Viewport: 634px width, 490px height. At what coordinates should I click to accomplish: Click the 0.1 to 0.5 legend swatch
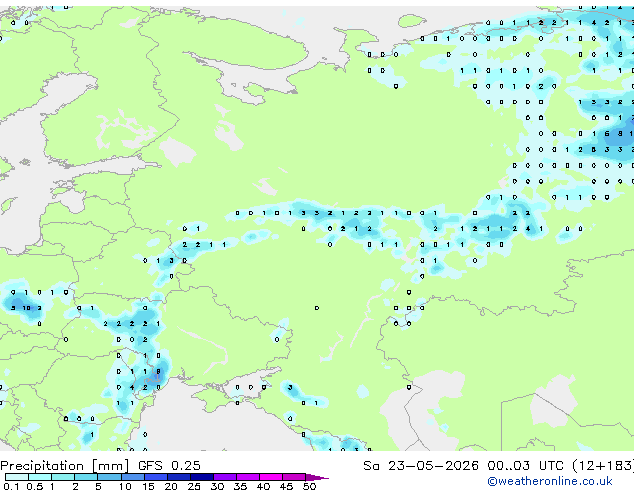17,477
